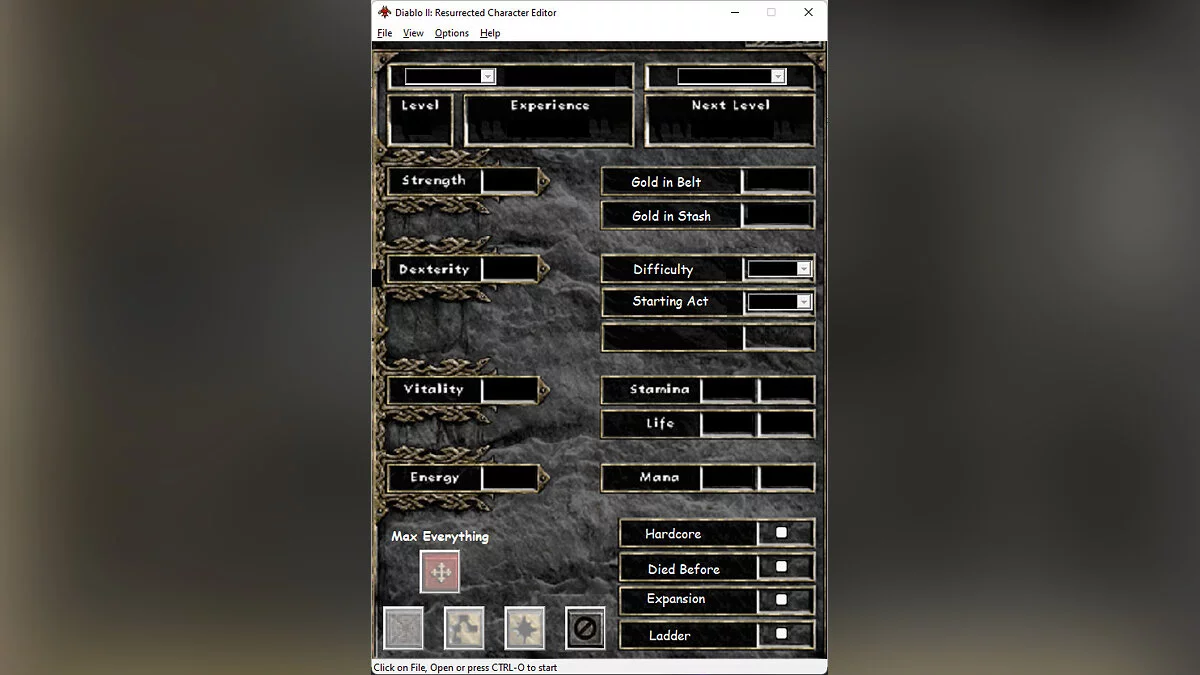
Task: Tick the Died Before checkbox
Action: click(782, 567)
